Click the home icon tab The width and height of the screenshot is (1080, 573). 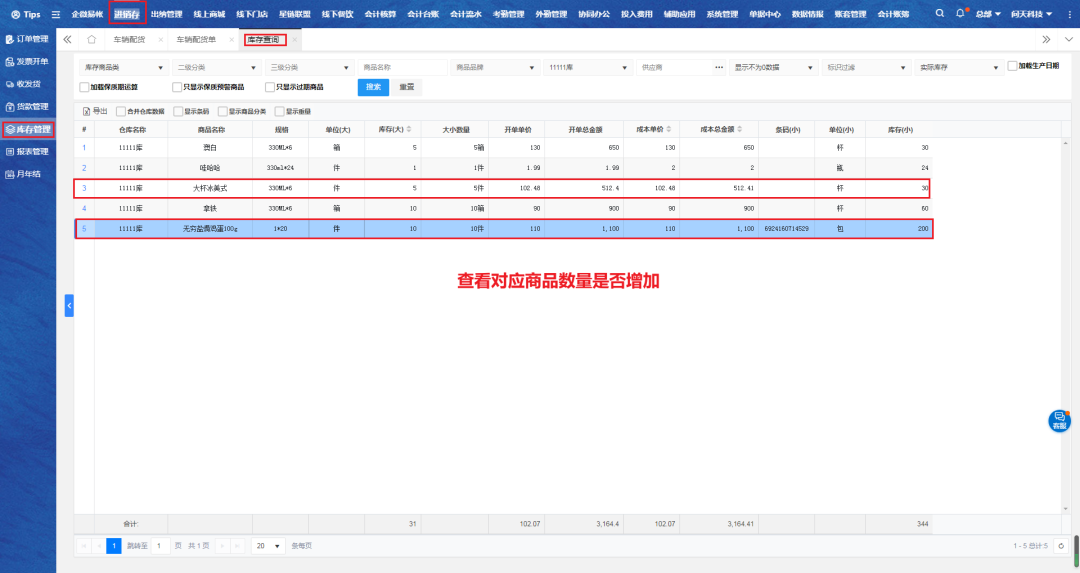coord(91,40)
